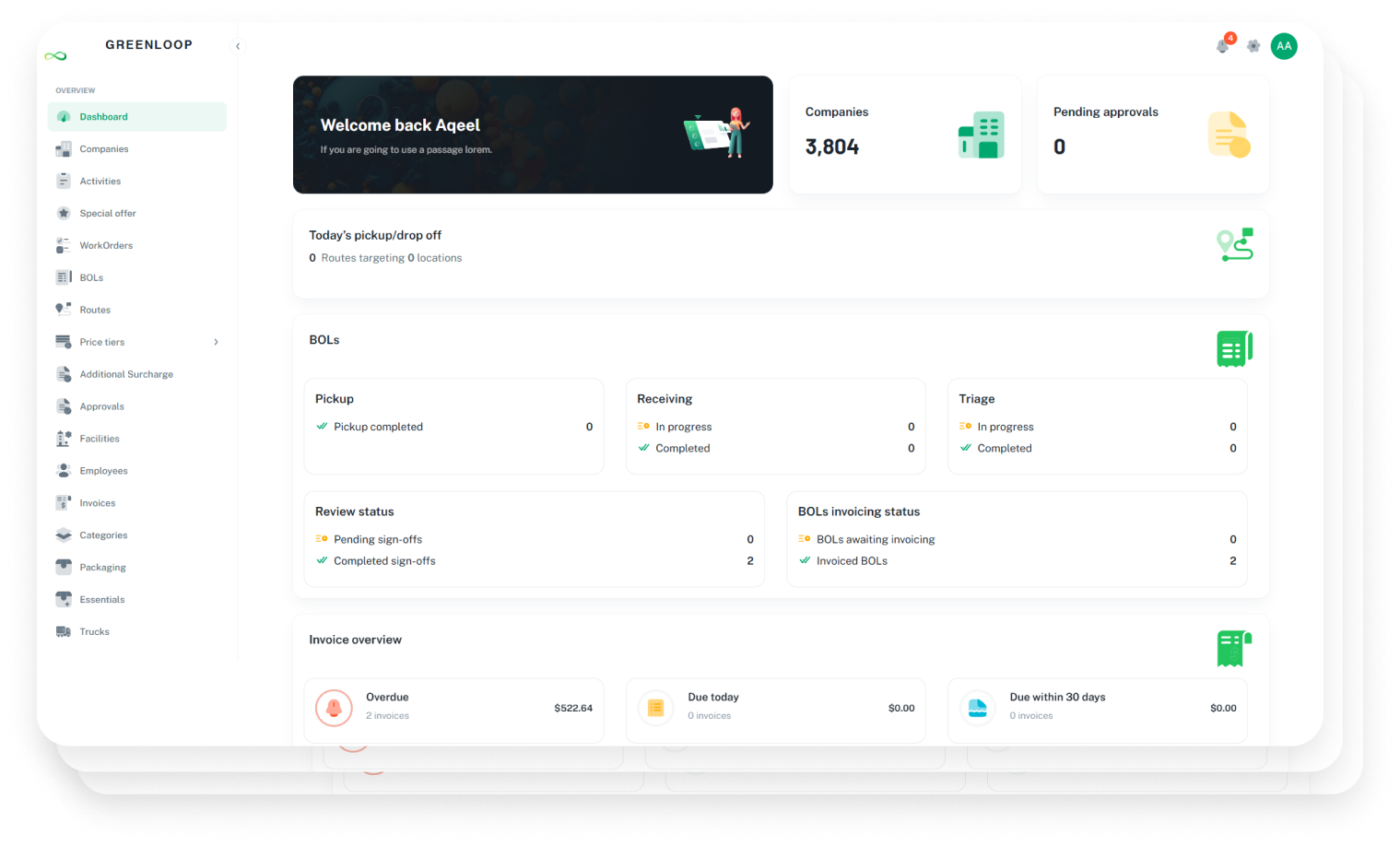The height and width of the screenshot is (846, 1400).
Task: Click the GreenLoop infinity logo
Action: coord(55,56)
